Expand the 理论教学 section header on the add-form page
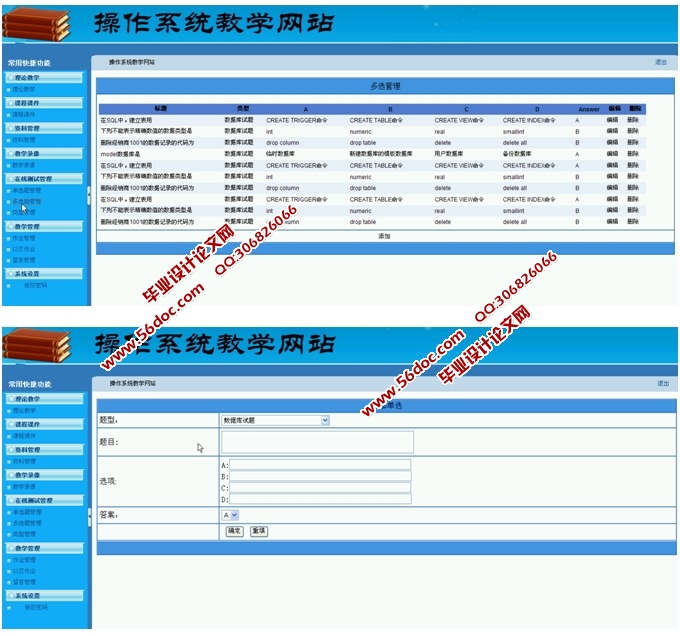 pos(44,399)
